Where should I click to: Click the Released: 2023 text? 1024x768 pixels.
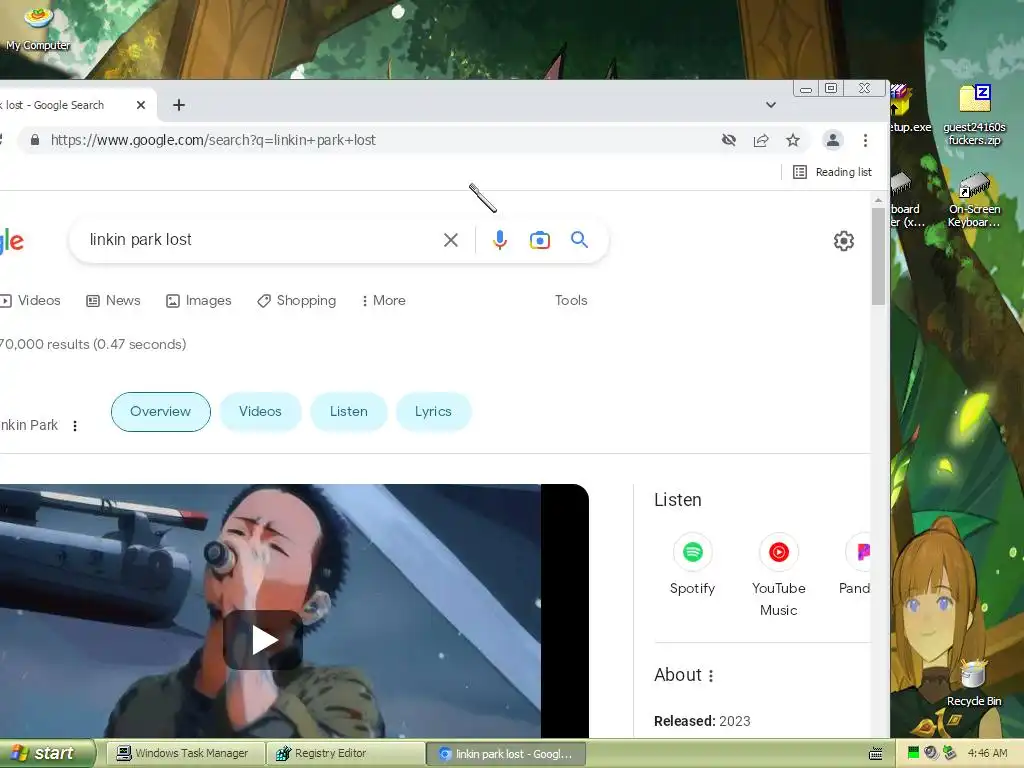pos(702,721)
